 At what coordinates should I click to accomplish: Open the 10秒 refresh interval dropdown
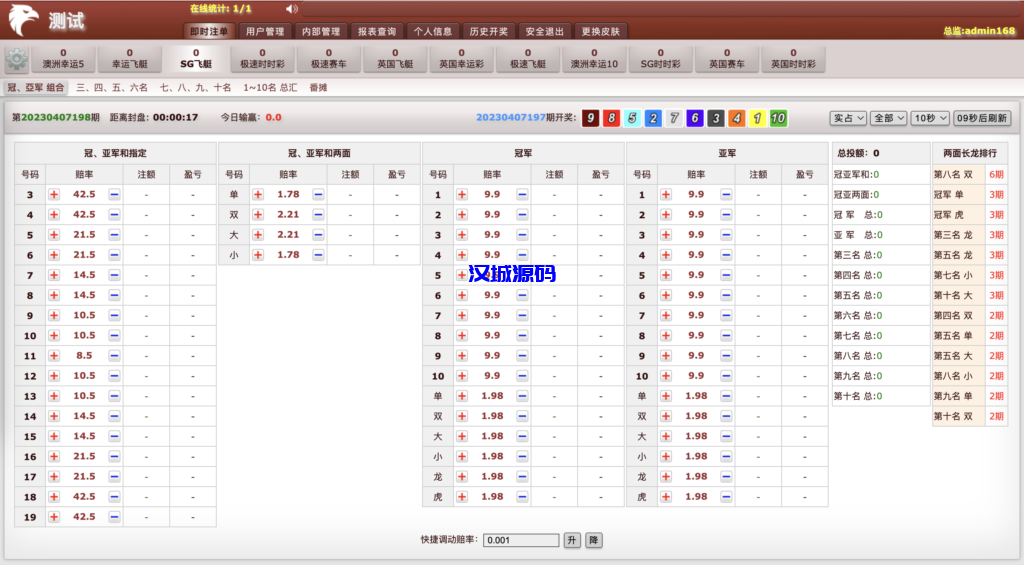point(930,118)
